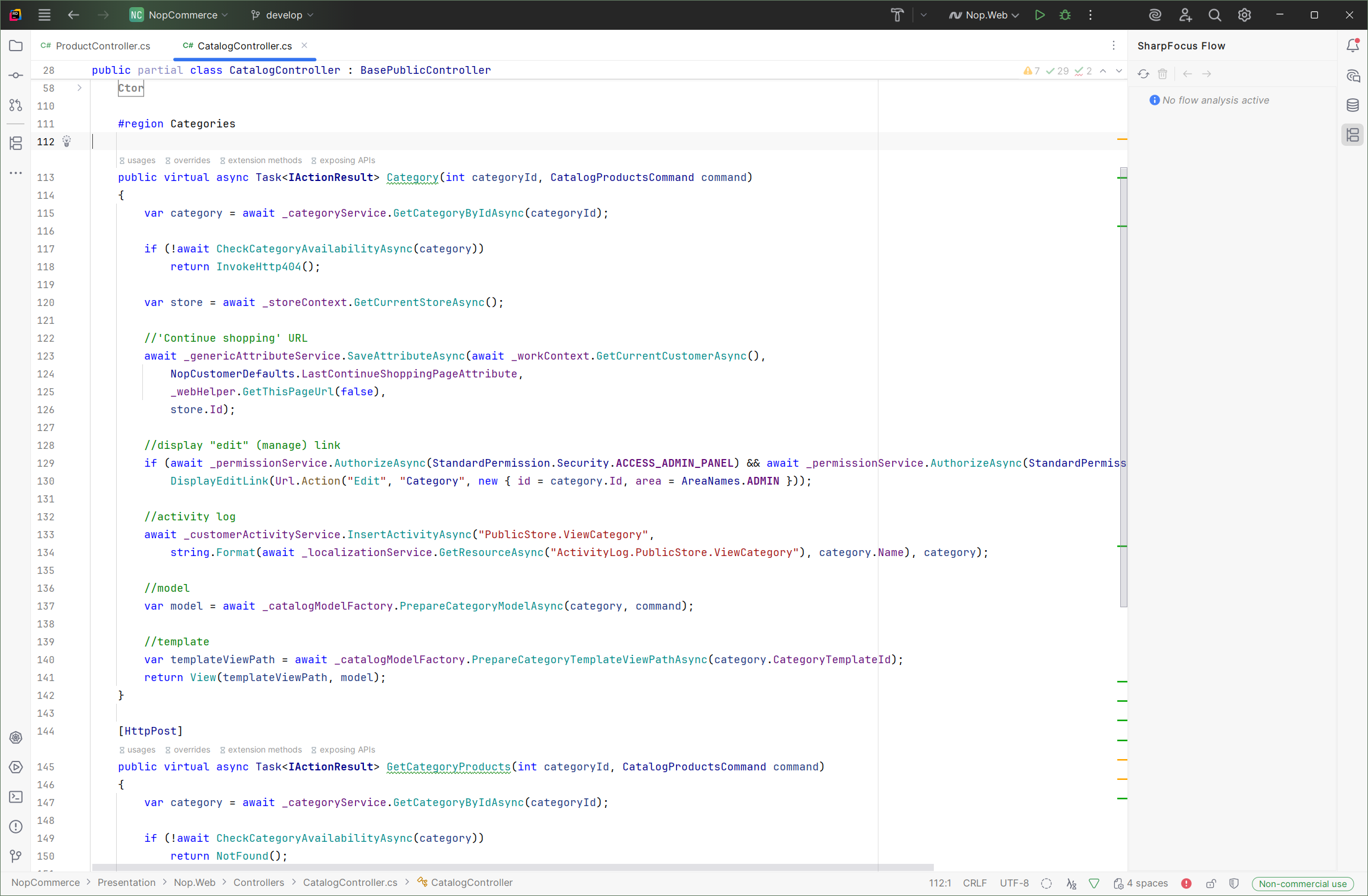Toggle the SharpFocus Flow panel button
Screen dimensions: 1368x896
1353,135
